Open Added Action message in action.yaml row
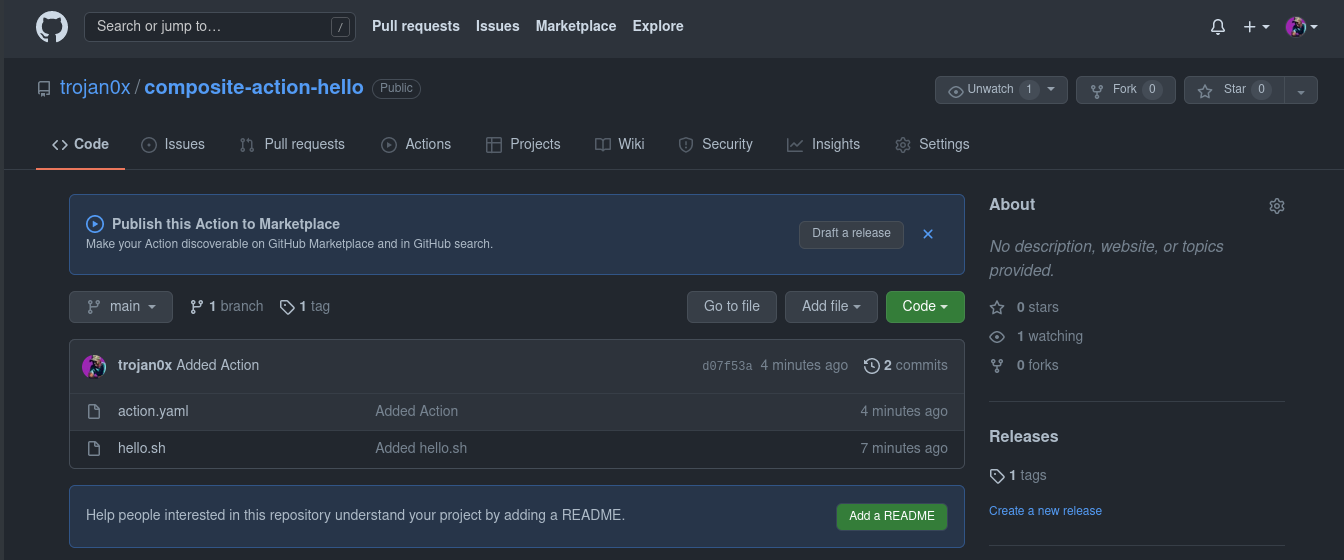1344x560 pixels. coord(417,411)
